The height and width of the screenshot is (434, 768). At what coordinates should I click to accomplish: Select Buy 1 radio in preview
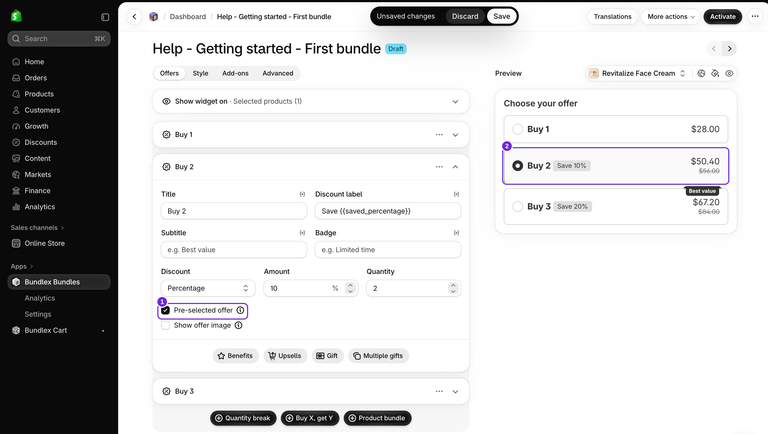517,129
